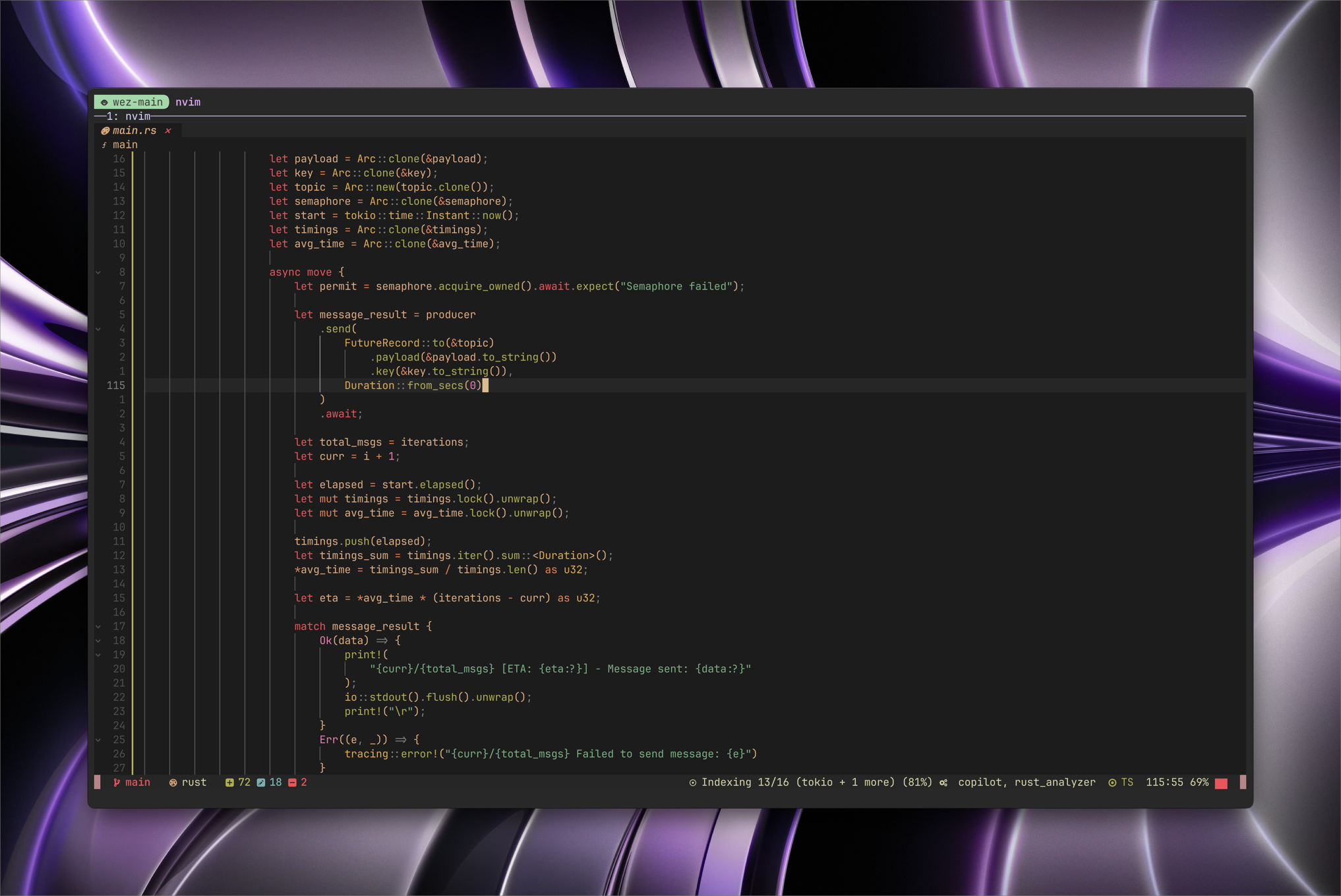Image resolution: width=1341 pixels, height=896 pixels.
Task: Click the function symbol icon beside main breadcrumb
Action: (104, 145)
